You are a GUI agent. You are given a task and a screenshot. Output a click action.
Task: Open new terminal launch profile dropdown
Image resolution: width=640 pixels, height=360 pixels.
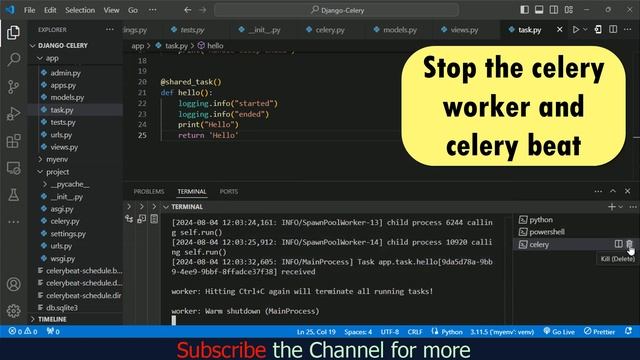(x=620, y=207)
